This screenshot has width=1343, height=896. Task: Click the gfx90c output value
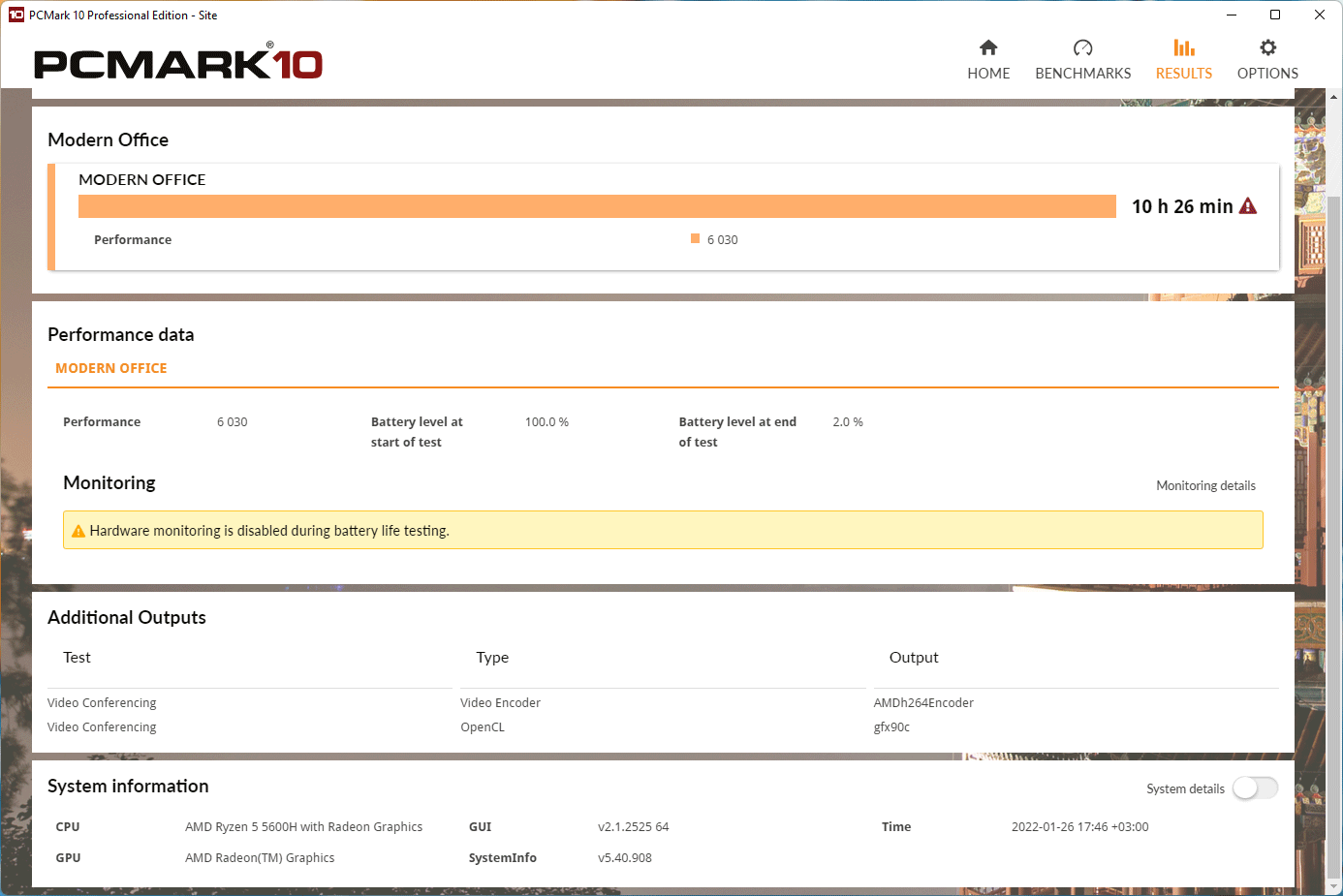tap(891, 726)
